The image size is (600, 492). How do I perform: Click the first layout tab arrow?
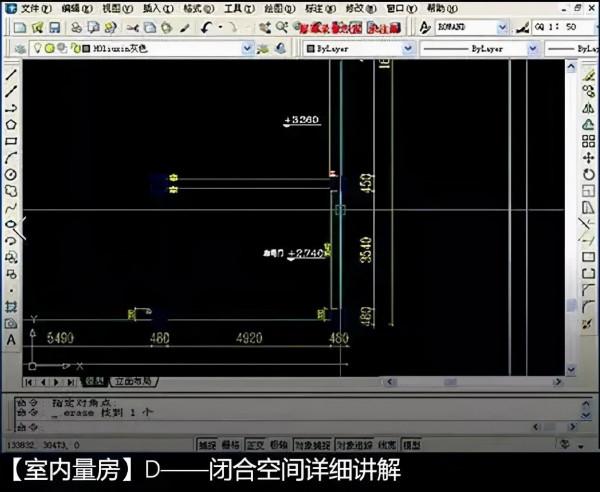click(29, 382)
